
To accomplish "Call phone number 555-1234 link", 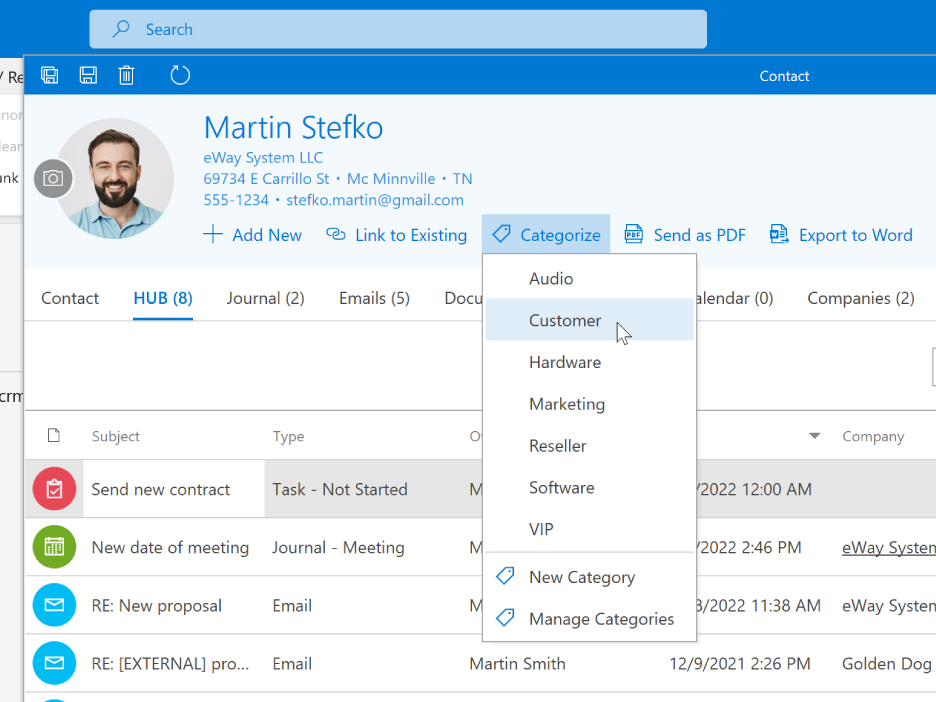I will pos(236,199).
